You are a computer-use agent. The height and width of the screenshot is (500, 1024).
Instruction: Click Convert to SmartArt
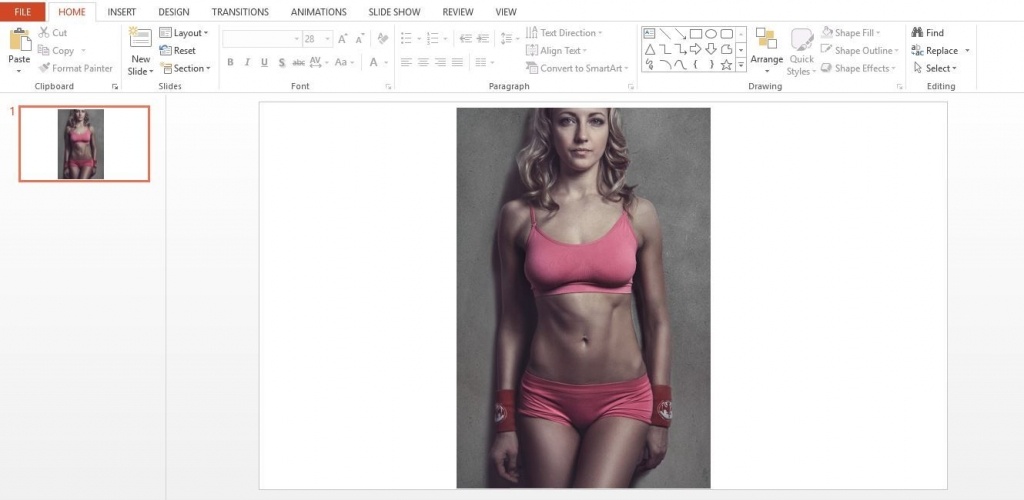(577, 68)
